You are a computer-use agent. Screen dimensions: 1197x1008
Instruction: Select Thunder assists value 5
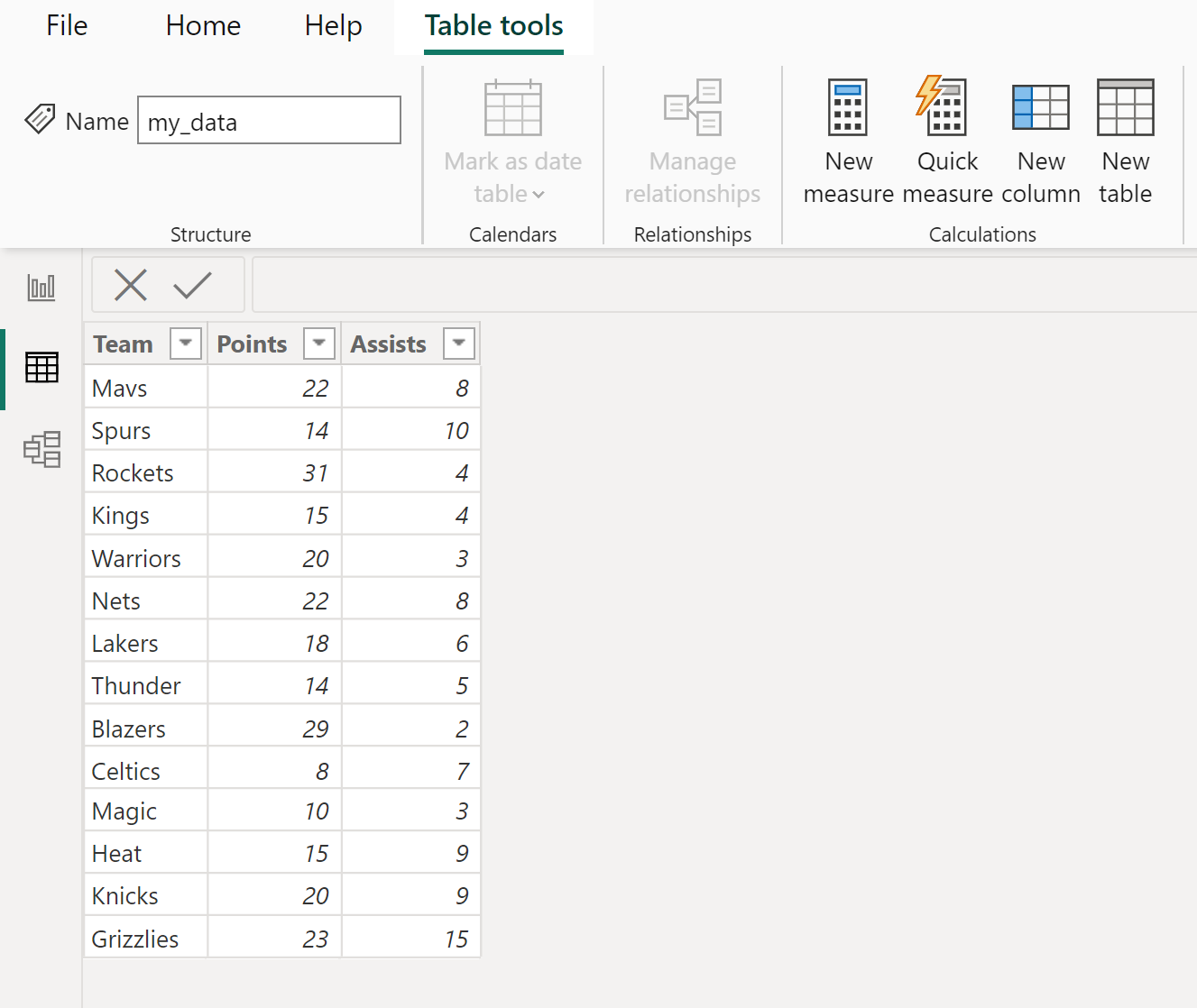click(411, 685)
